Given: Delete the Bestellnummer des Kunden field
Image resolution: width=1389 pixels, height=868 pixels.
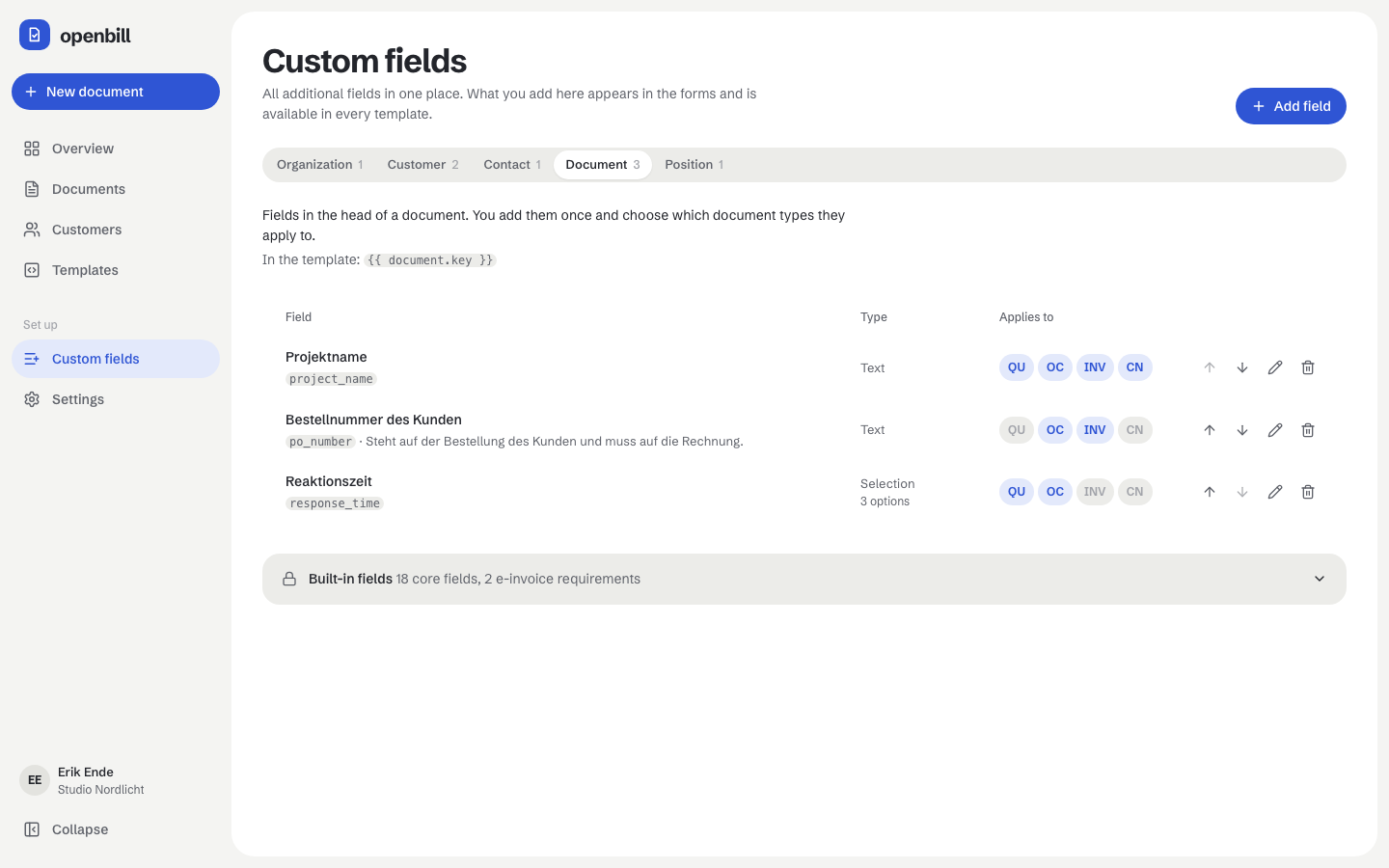Looking at the screenshot, I should (1308, 430).
